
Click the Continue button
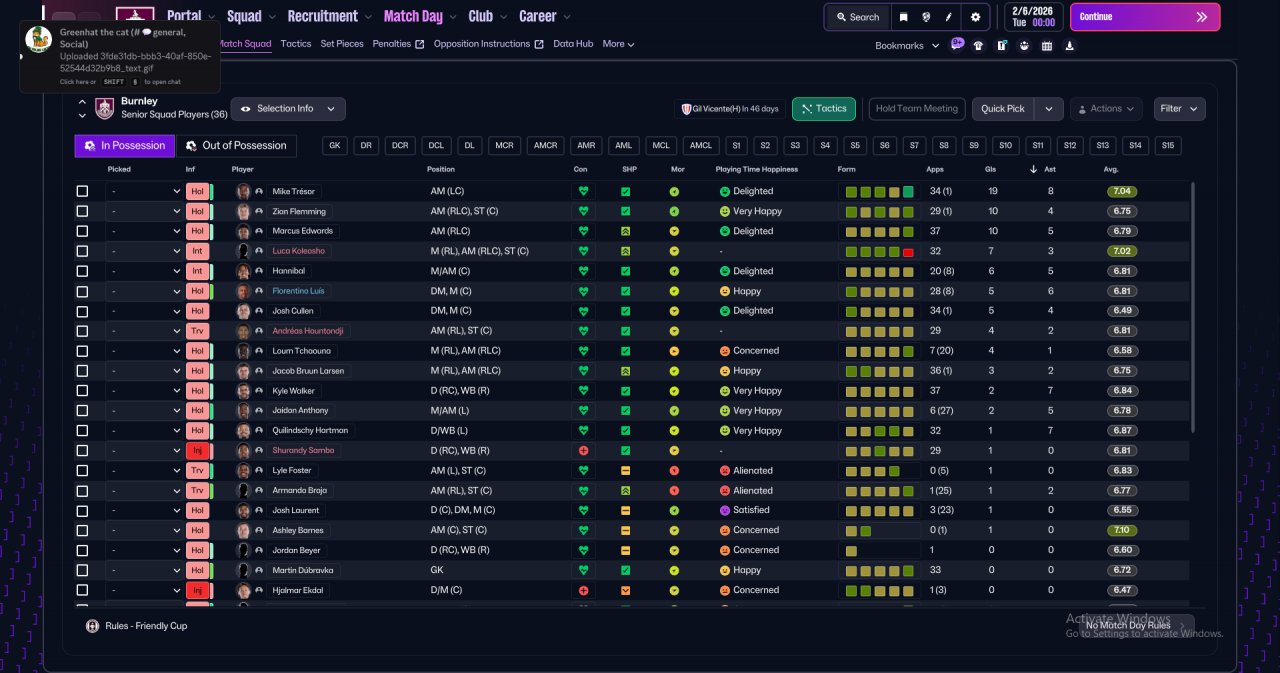[1145, 17]
